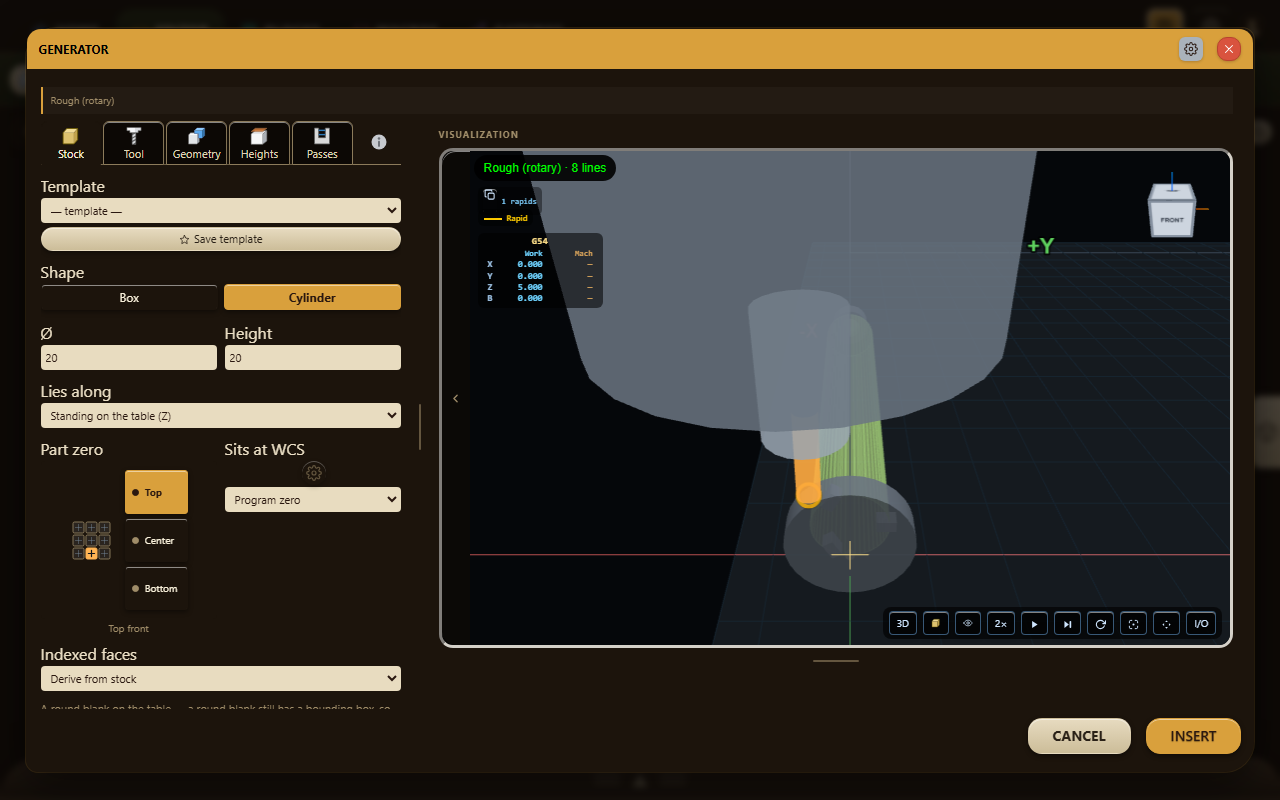
Task: Click the layers icon above '1 rapids'
Action: click(x=490, y=195)
